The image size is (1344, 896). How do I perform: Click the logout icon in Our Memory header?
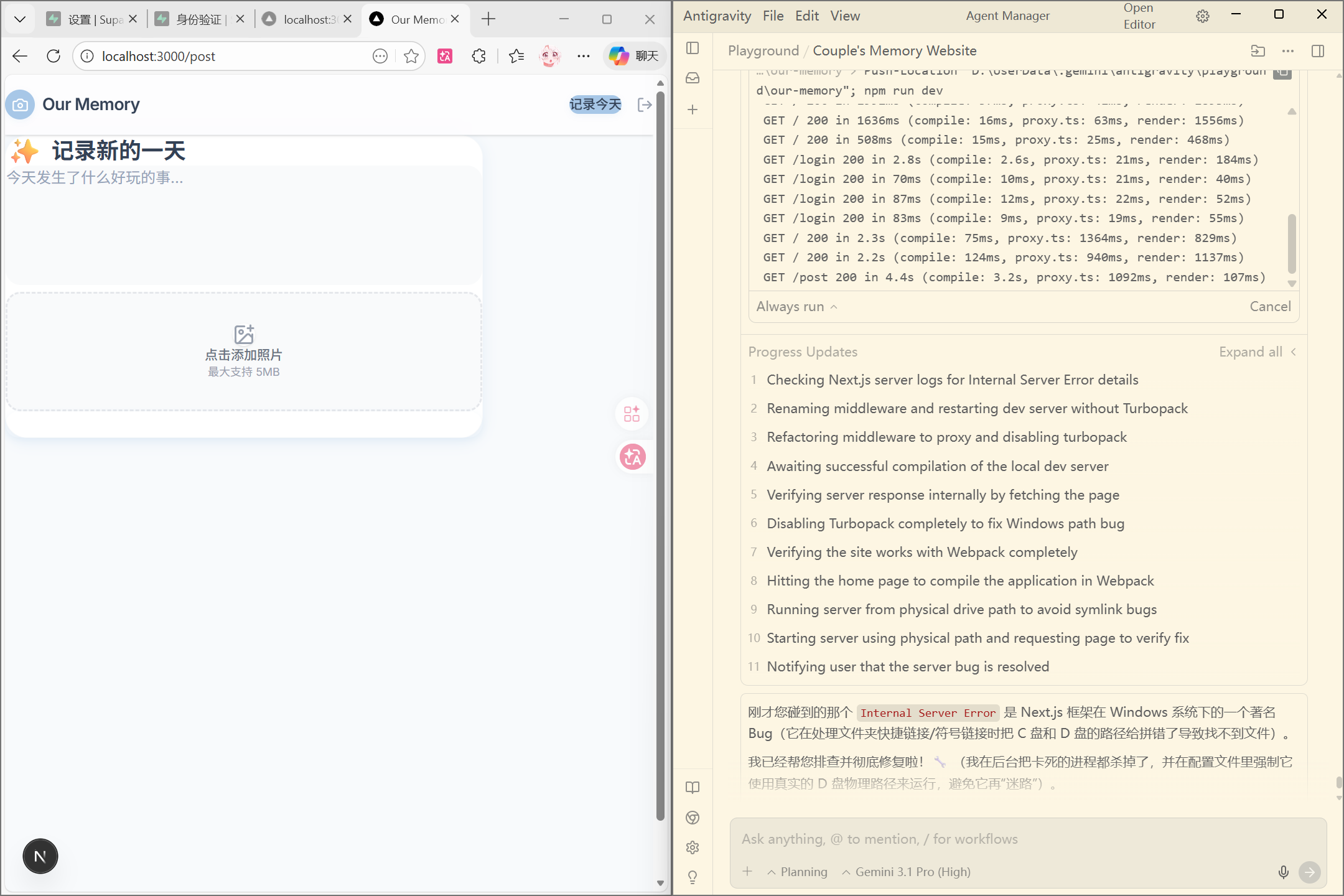point(645,105)
